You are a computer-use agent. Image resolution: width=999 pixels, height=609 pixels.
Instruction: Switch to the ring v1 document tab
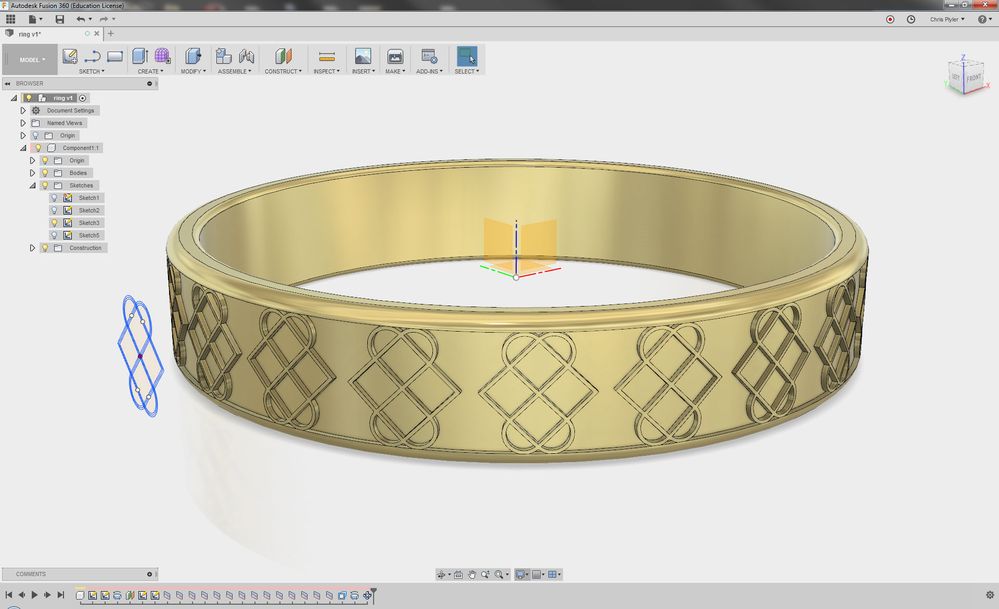tap(30, 33)
